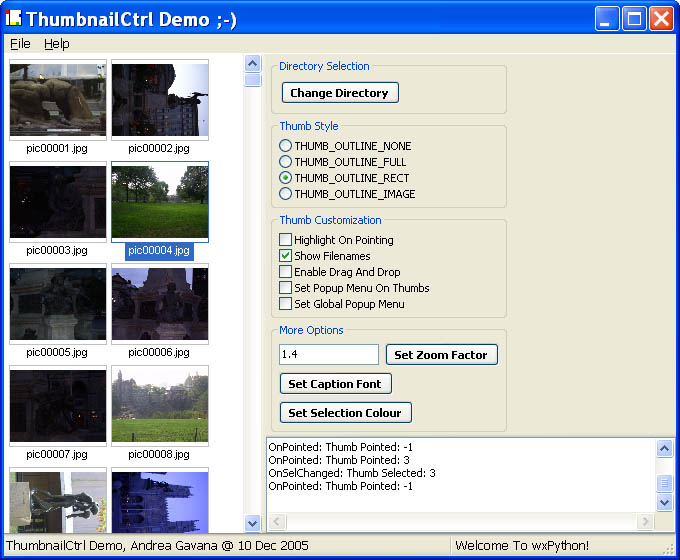
Task: Pick the pic00006.jpg thumbnail
Action: pos(160,304)
